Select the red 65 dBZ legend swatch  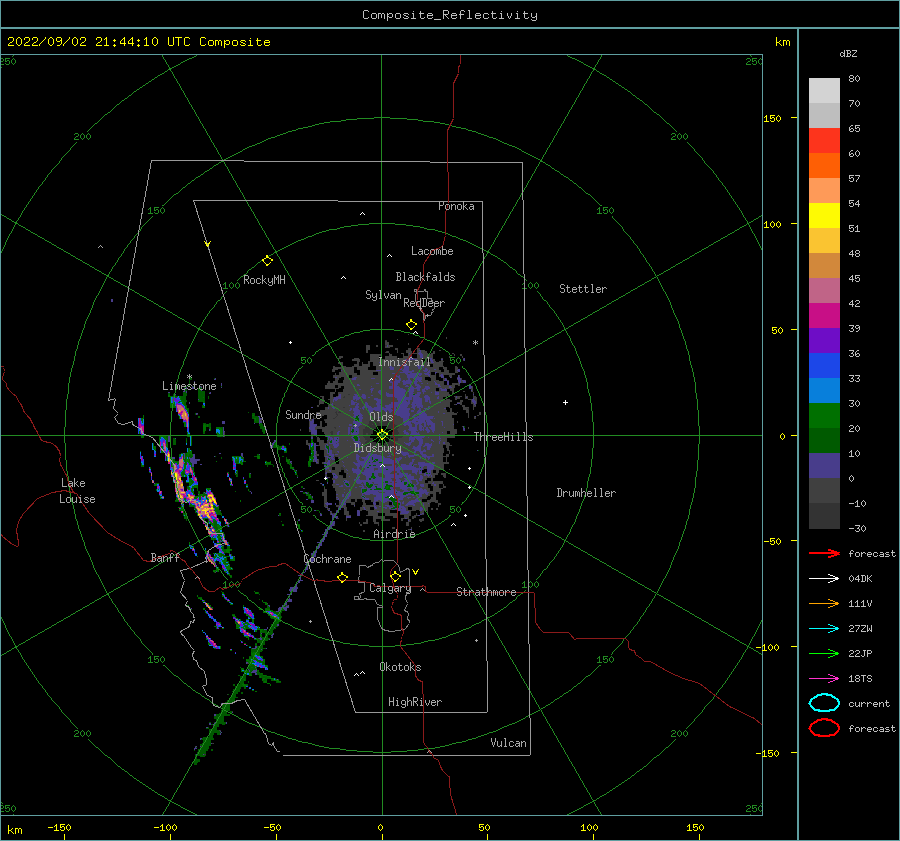[x=824, y=140]
